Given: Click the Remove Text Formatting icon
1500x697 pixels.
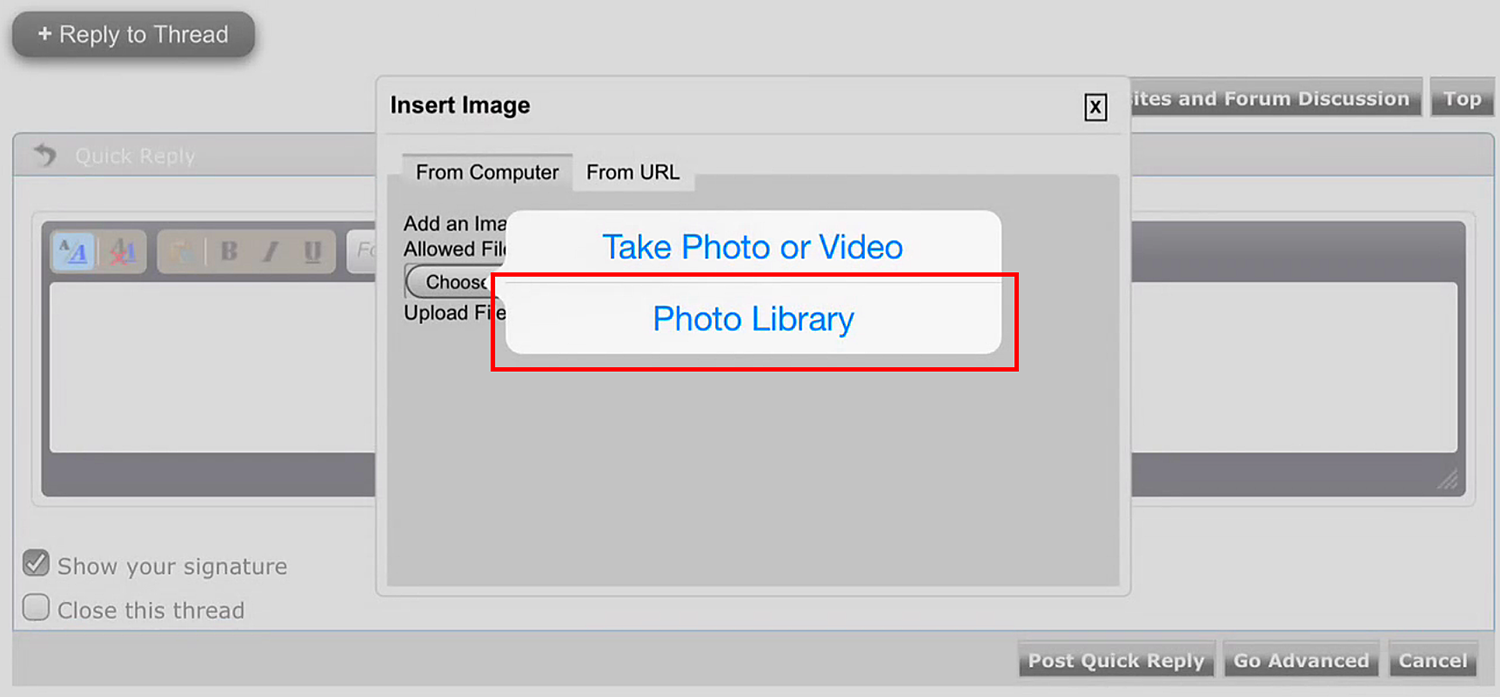Looking at the screenshot, I should pyautogui.click(x=123, y=251).
